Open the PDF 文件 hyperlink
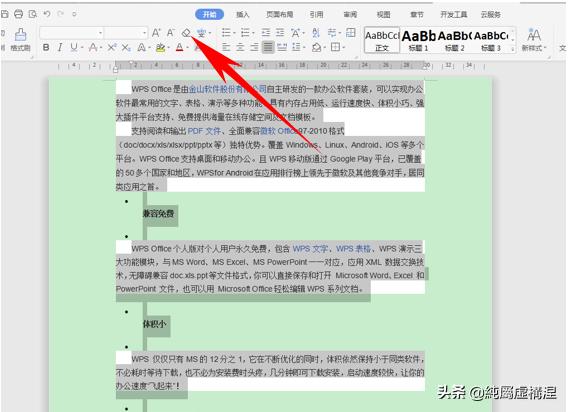Screen dimensions: 569x412 [204, 131]
